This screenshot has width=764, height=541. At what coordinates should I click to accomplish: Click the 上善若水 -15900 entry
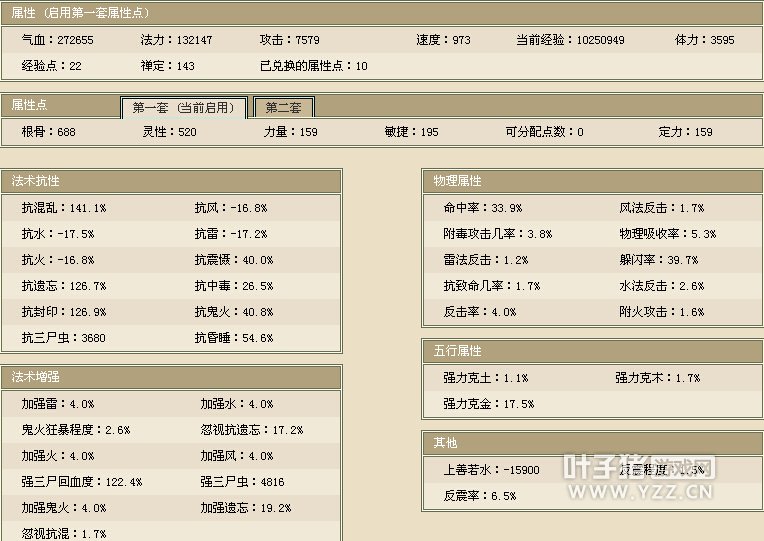click(491, 469)
